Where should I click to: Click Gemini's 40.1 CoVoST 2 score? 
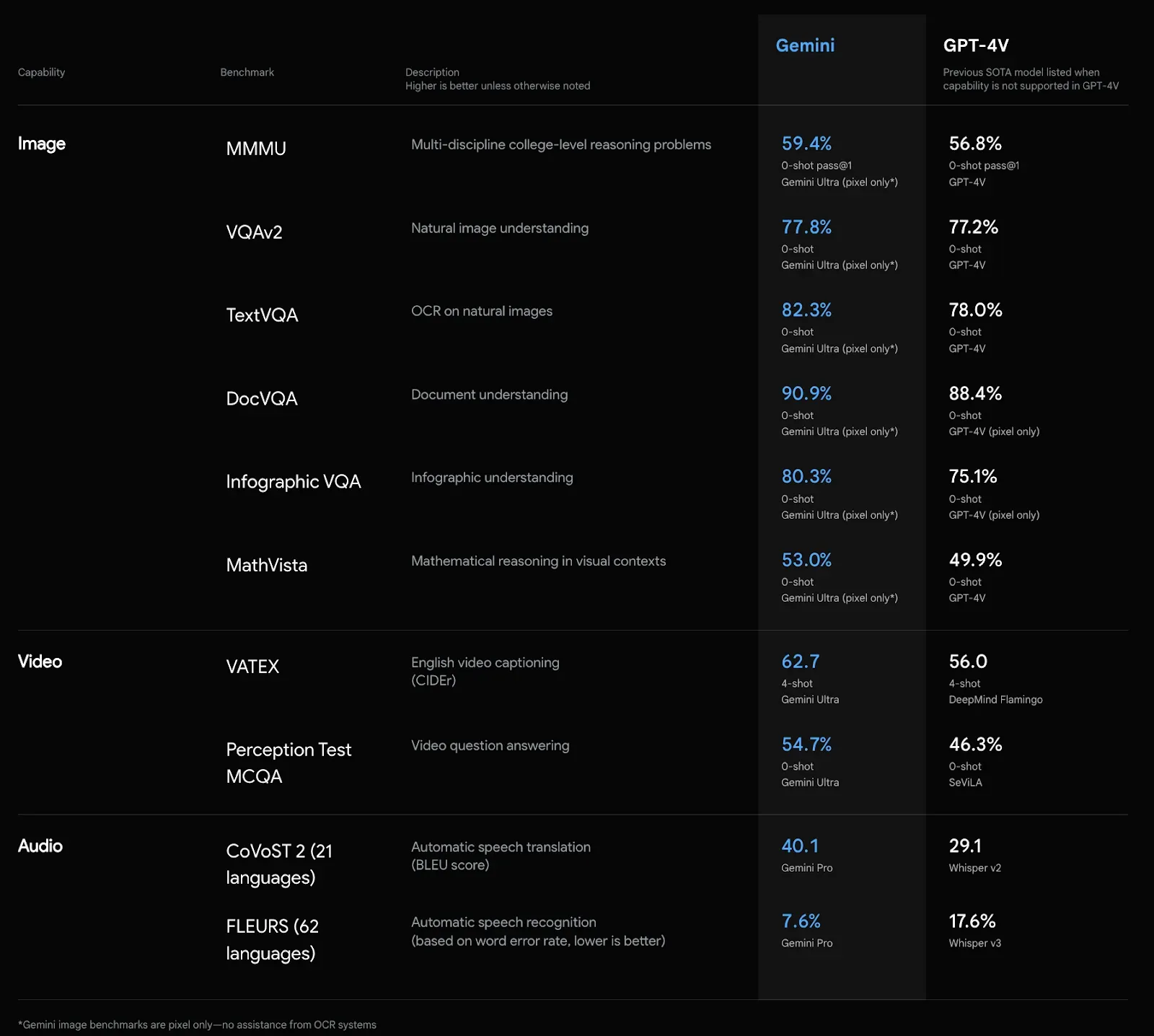pyautogui.click(x=800, y=846)
